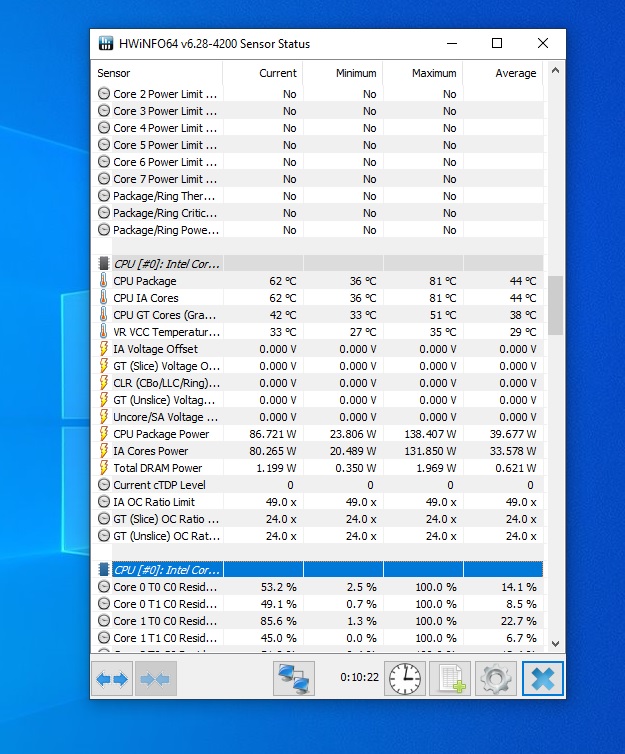
Task: Click the 86.721 W current value
Action: [273, 434]
